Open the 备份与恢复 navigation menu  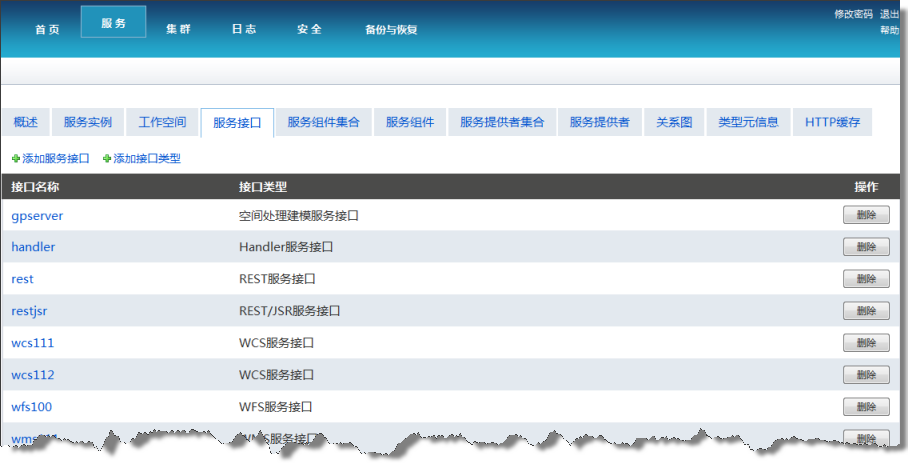[x=391, y=30]
